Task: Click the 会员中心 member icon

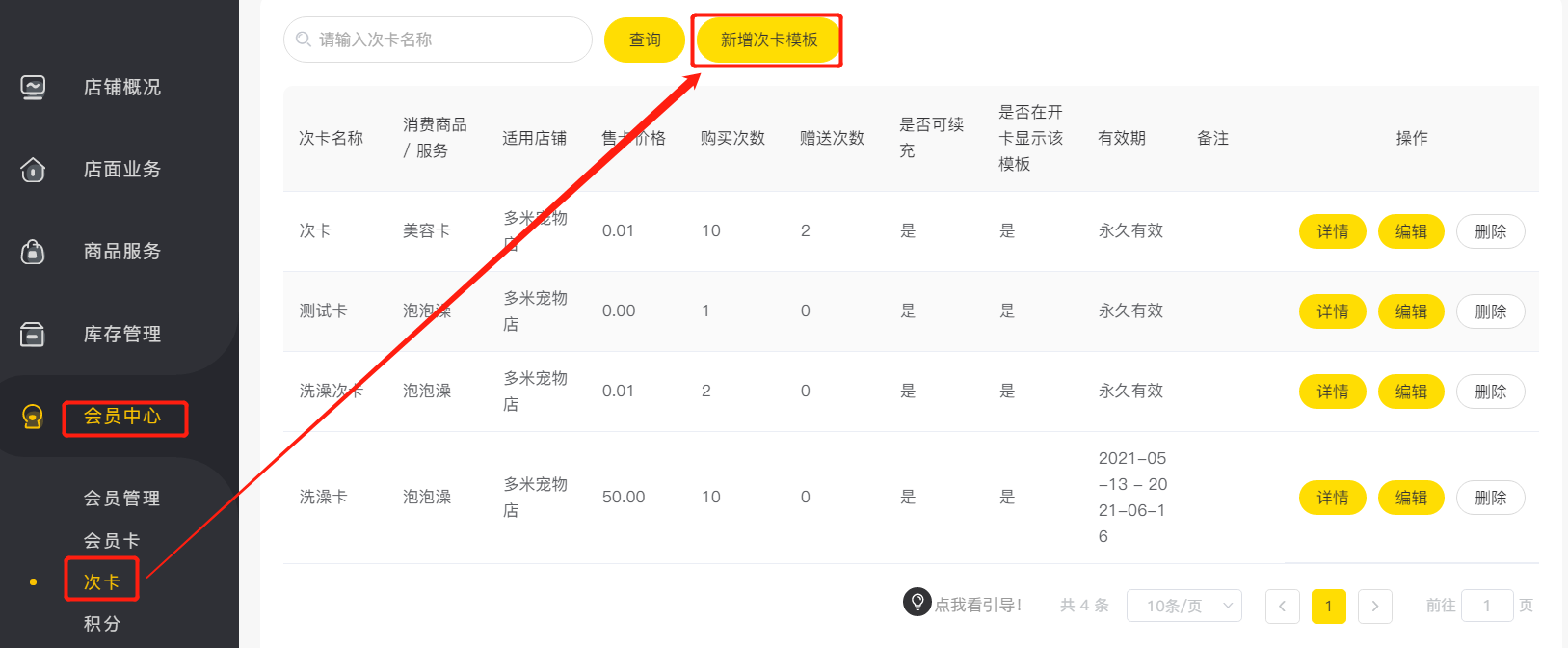Action: click(33, 417)
